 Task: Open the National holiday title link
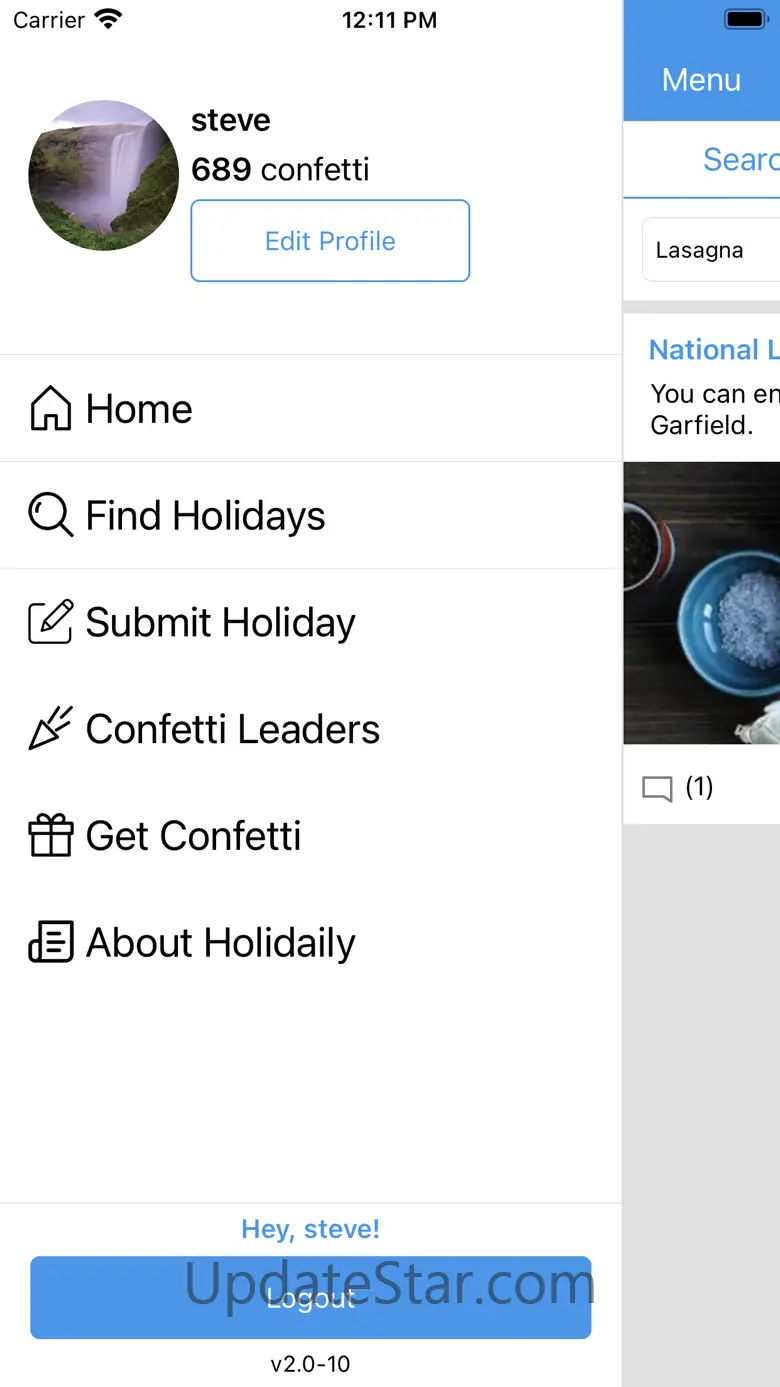[x=714, y=350]
